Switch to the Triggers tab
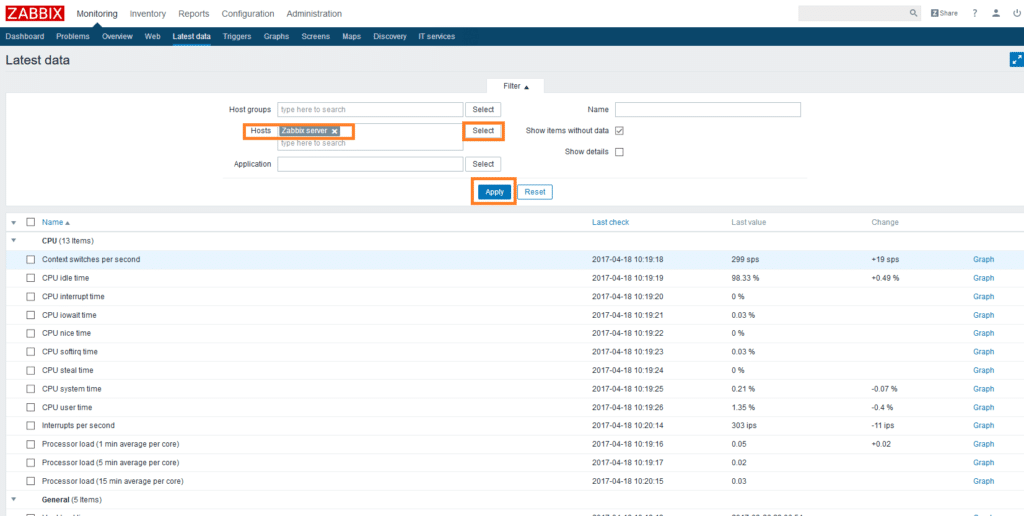 point(237,36)
